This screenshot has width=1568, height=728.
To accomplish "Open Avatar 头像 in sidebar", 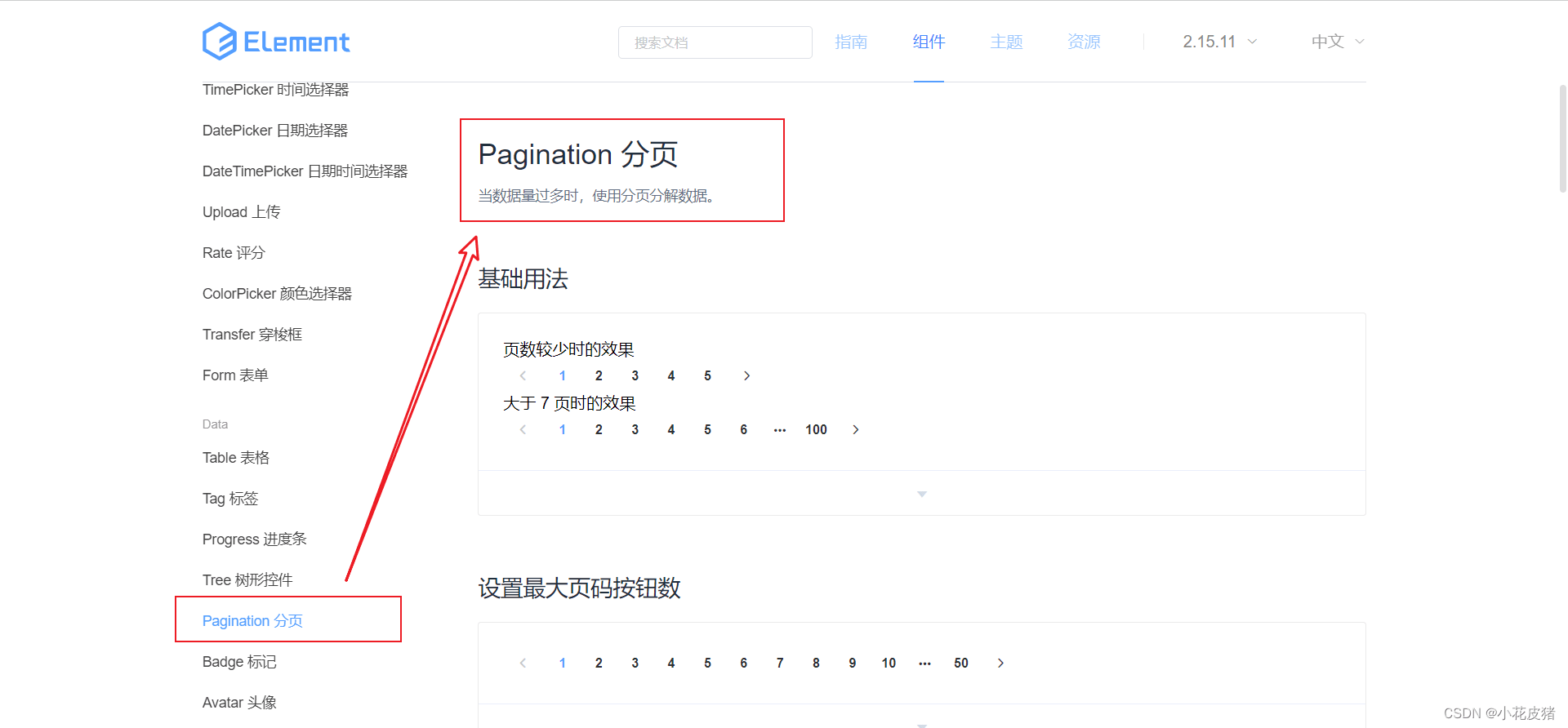I will 240,703.
